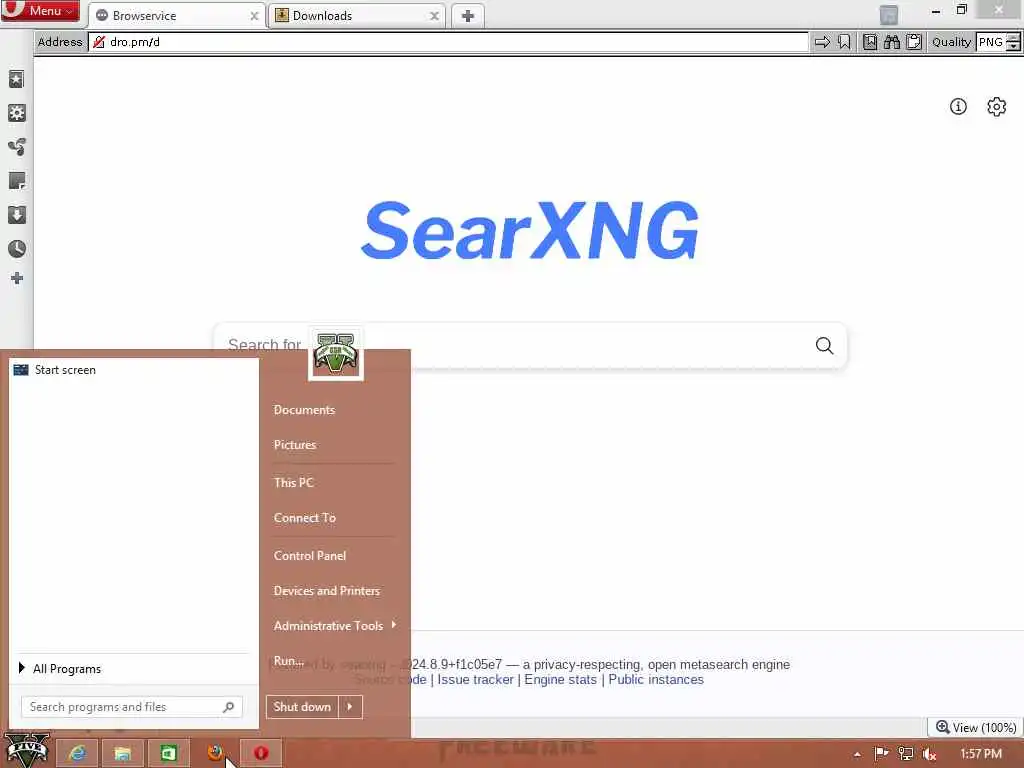Open the green Store app on taskbar
The image size is (1024, 768).
(168, 754)
